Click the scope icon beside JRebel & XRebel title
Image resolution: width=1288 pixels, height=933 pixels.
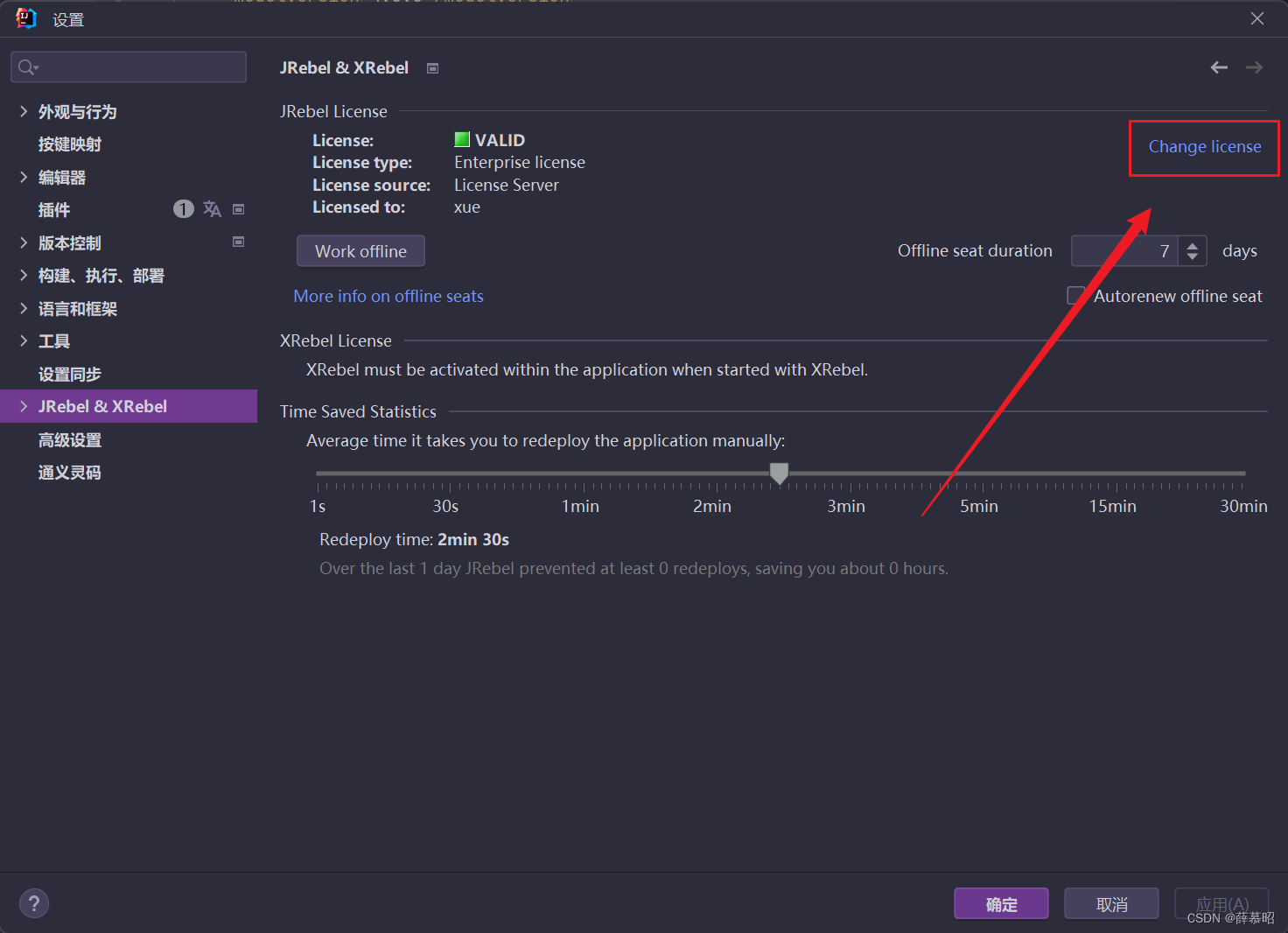pyautogui.click(x=432, y=68)
